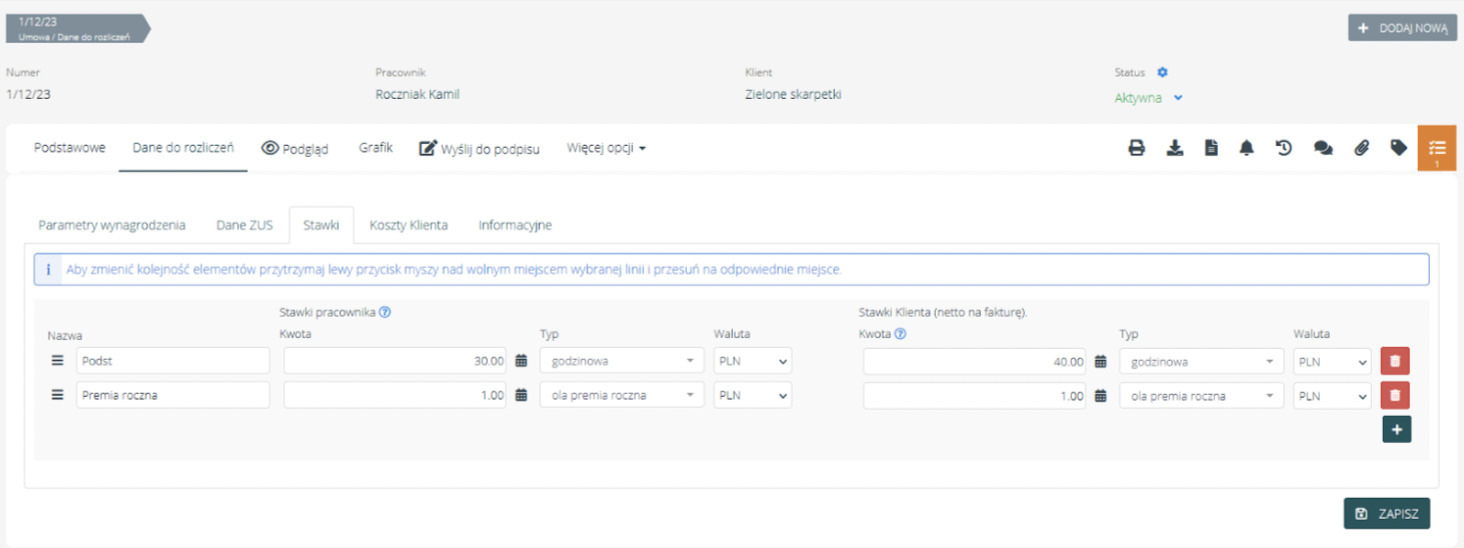
Task: Delete the Podst rate row
Action: point(1395,361)
